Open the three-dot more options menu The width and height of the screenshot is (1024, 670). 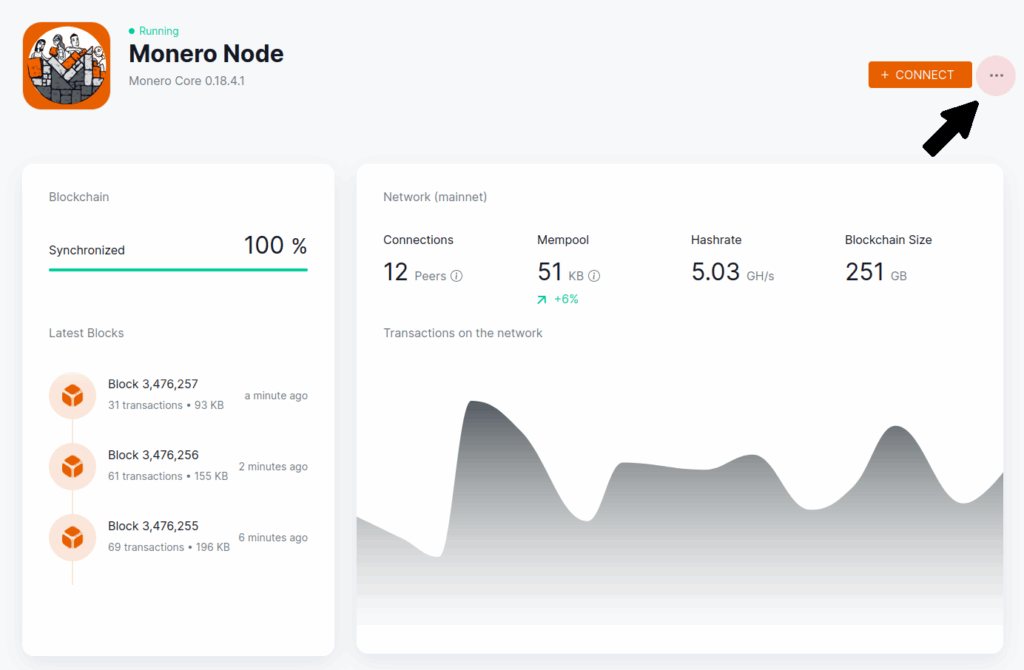pos(995,76)
